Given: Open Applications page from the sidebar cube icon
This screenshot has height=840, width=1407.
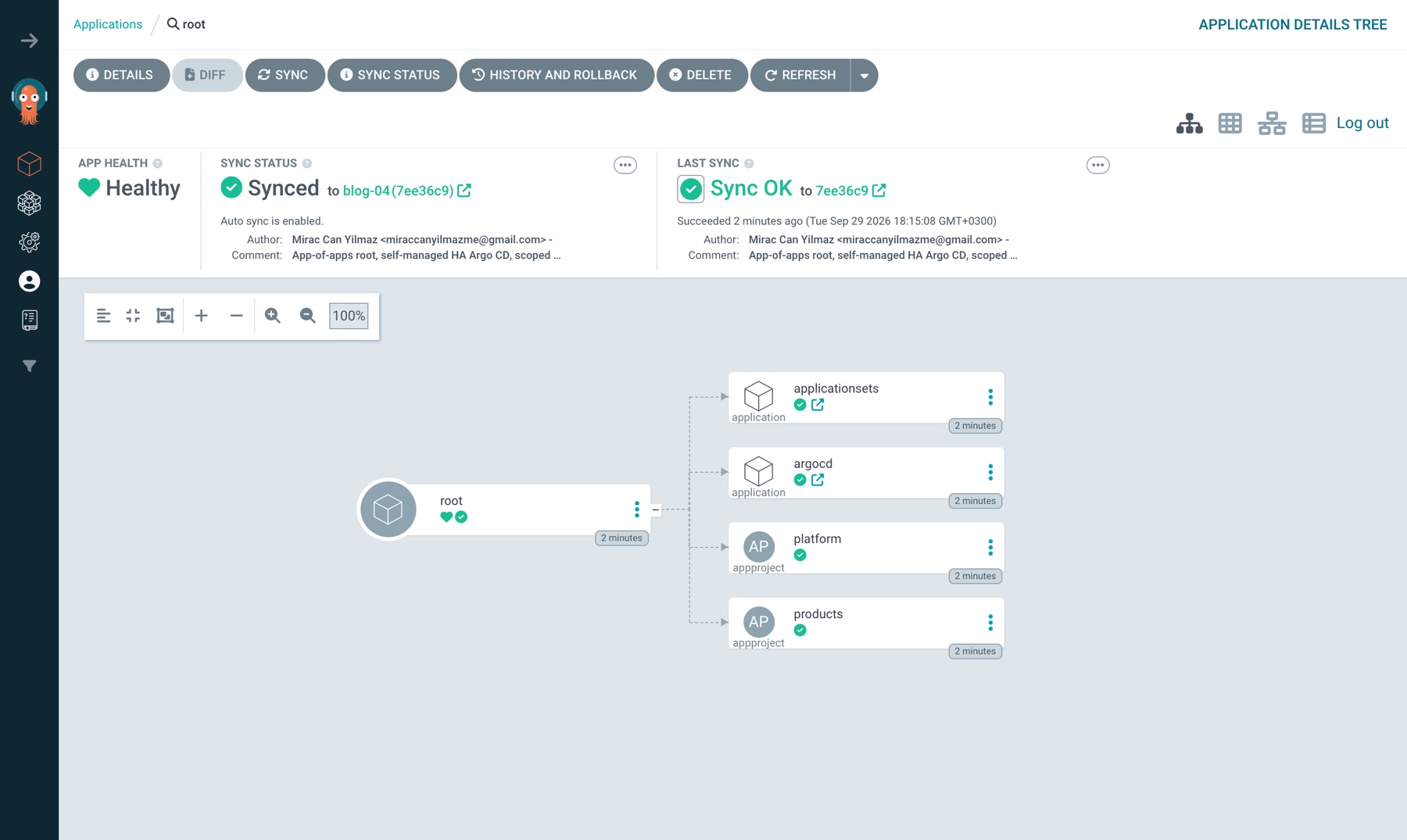Looking at the screenshot, I should (x=29, y=164).
